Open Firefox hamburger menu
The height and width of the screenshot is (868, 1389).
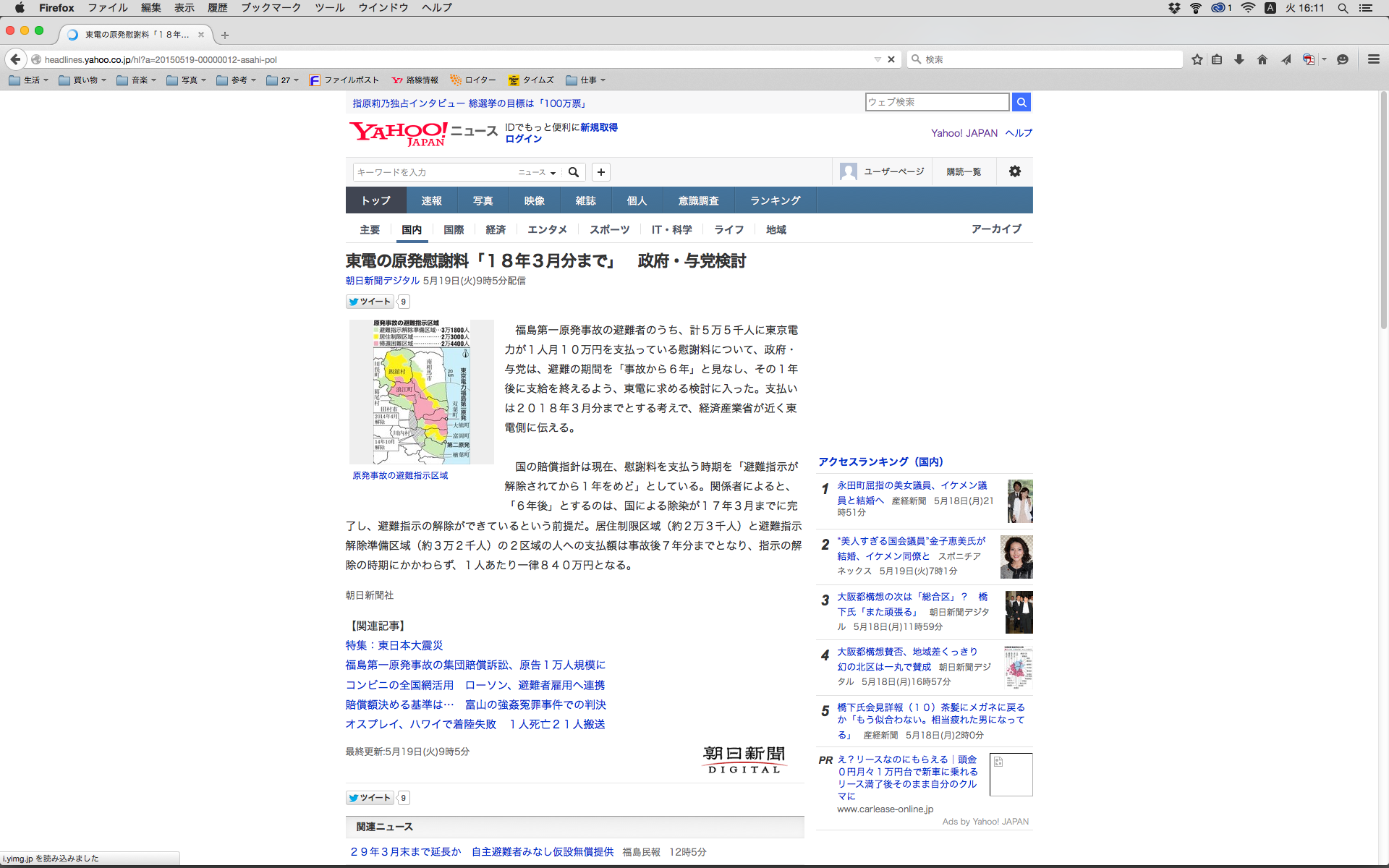1373,59
